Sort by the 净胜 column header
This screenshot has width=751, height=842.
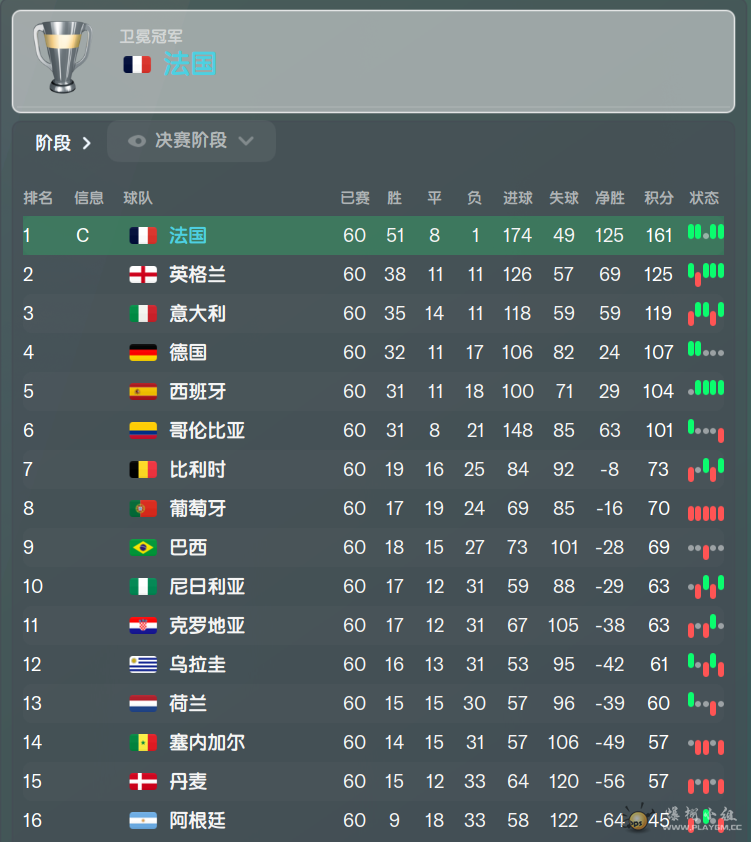pos(610,198)
